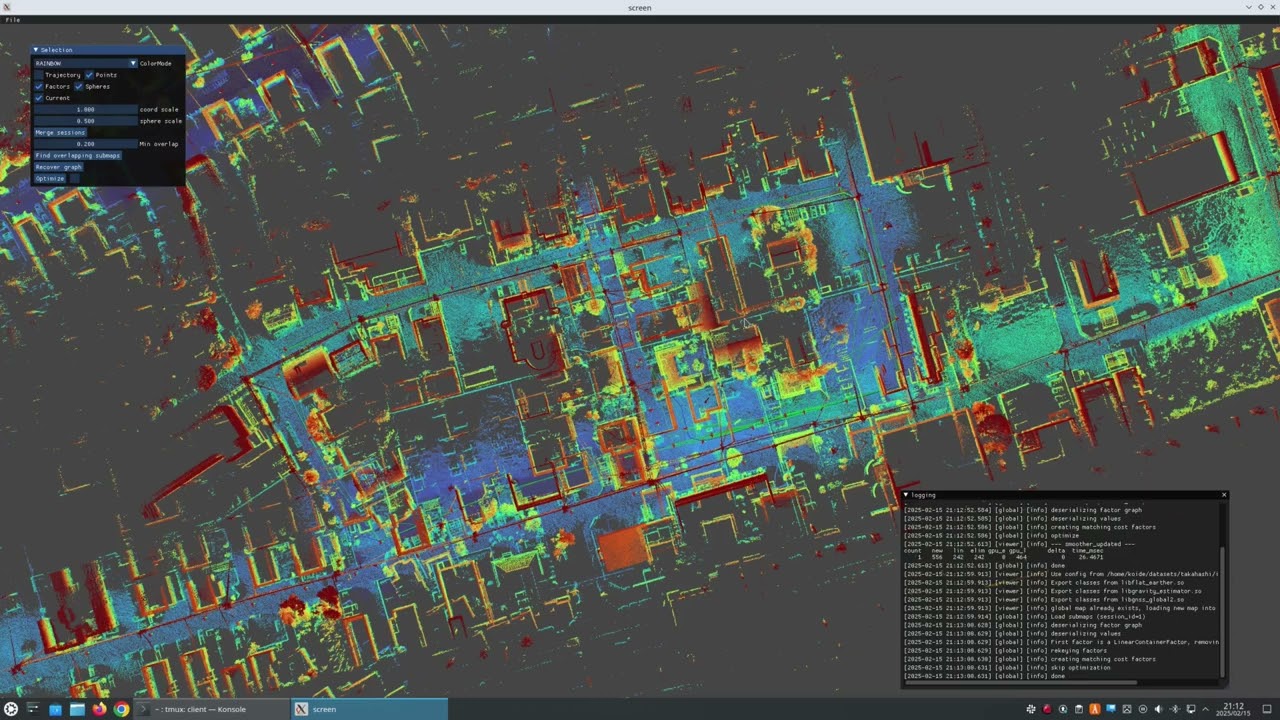
Task: Click the 'smoother_updated' log line
Action: (1019, 544)
